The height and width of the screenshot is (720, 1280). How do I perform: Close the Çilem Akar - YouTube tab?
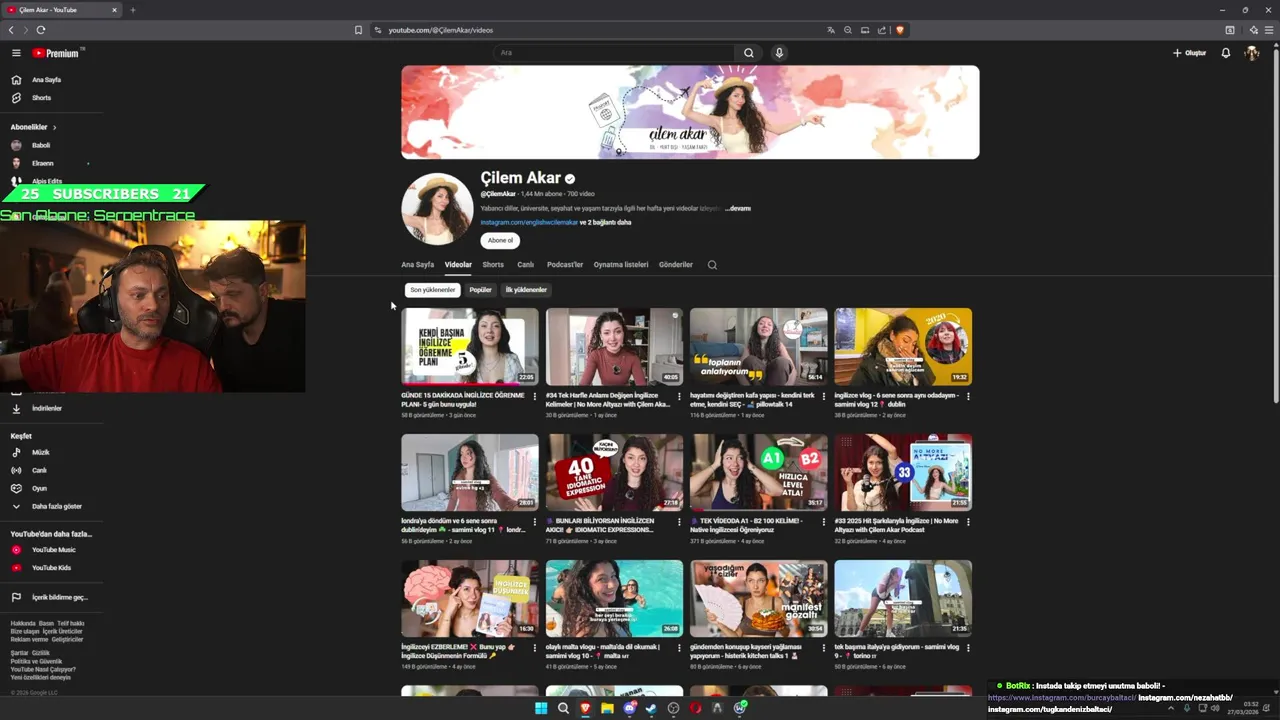click(114, 10)
